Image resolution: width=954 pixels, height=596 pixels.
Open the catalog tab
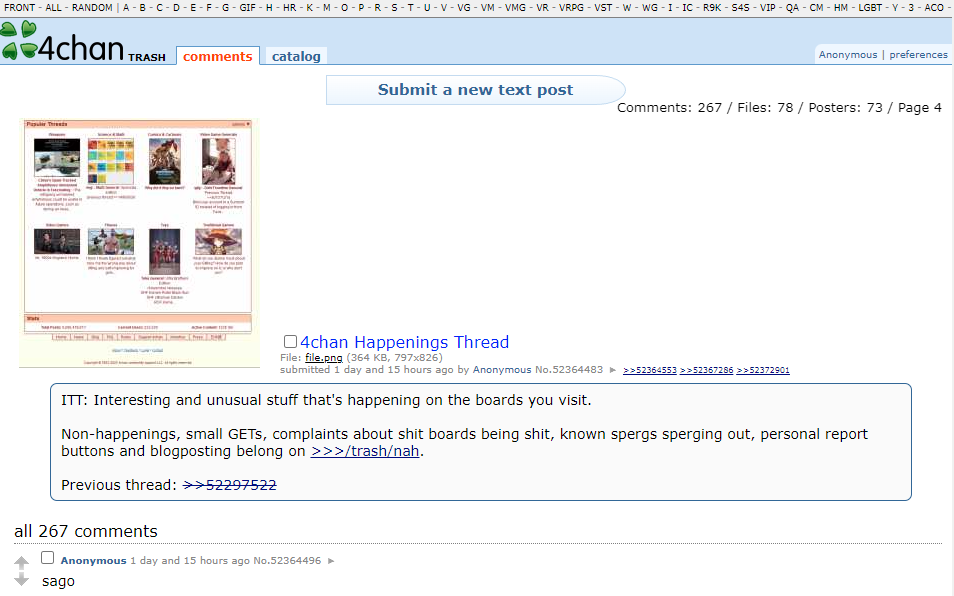(296, 57)
